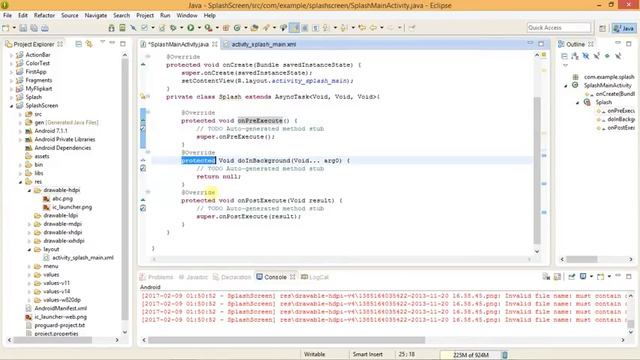Collapse the SplashScreen project node
Viewport: 640px width, 360px height.
tap(11, 106)
